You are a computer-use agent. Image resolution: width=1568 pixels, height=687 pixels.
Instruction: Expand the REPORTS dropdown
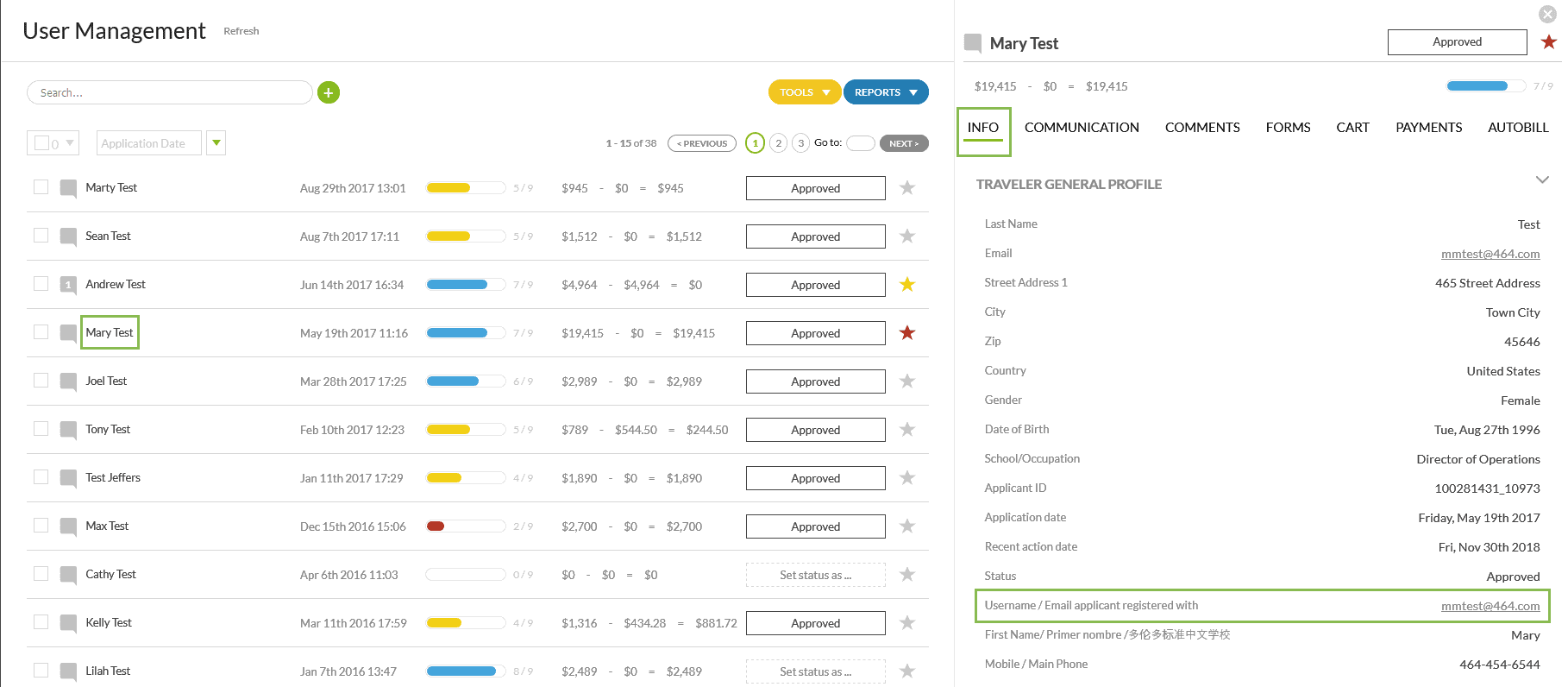[885, 92]
